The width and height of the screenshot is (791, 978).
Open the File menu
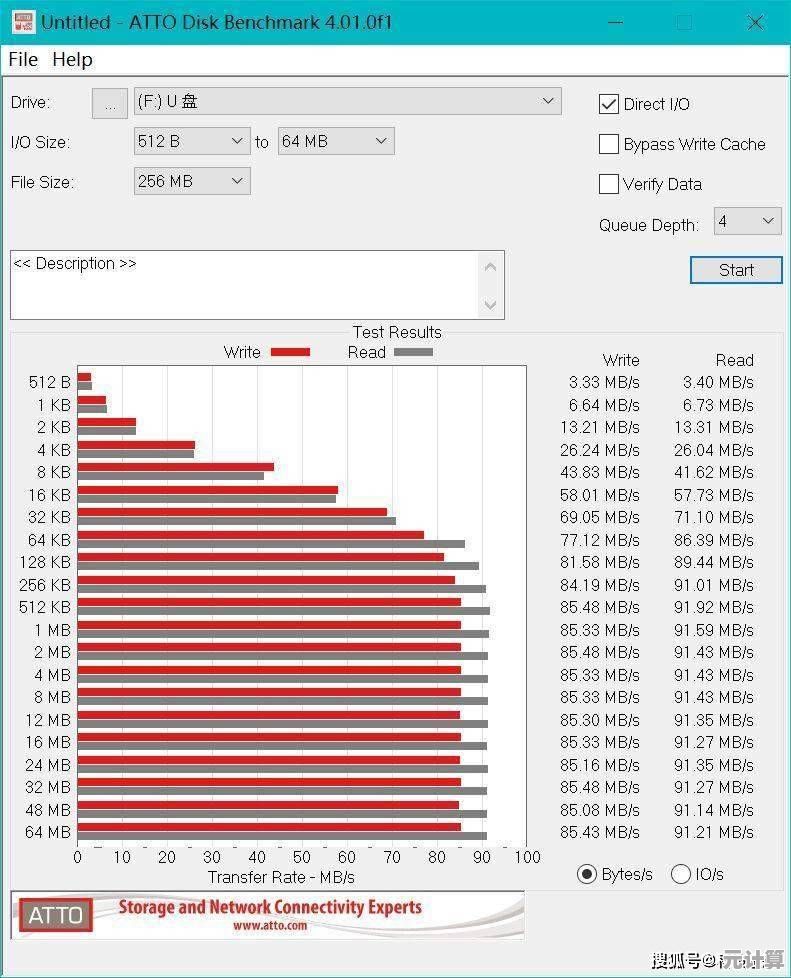(23, 60)
